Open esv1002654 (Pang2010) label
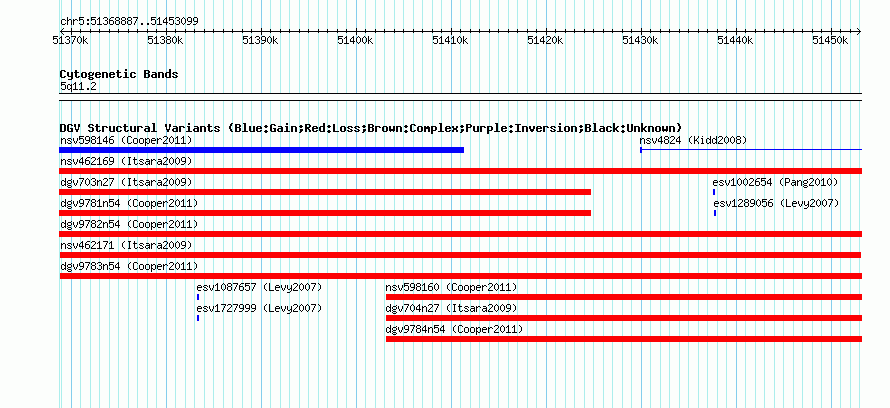Image resolution: width=890 pixels, height=408 pixels. point(775,182)
